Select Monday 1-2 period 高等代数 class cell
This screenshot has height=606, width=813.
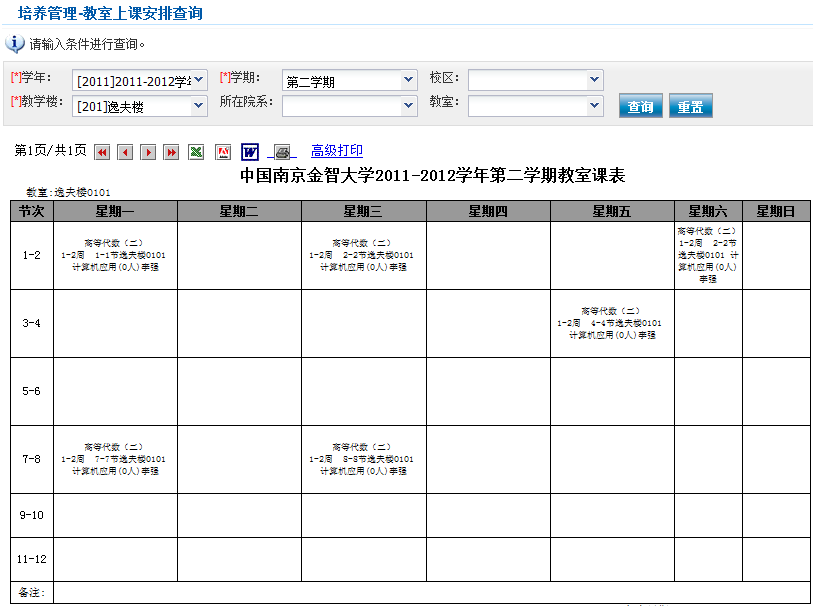point(114,255)
